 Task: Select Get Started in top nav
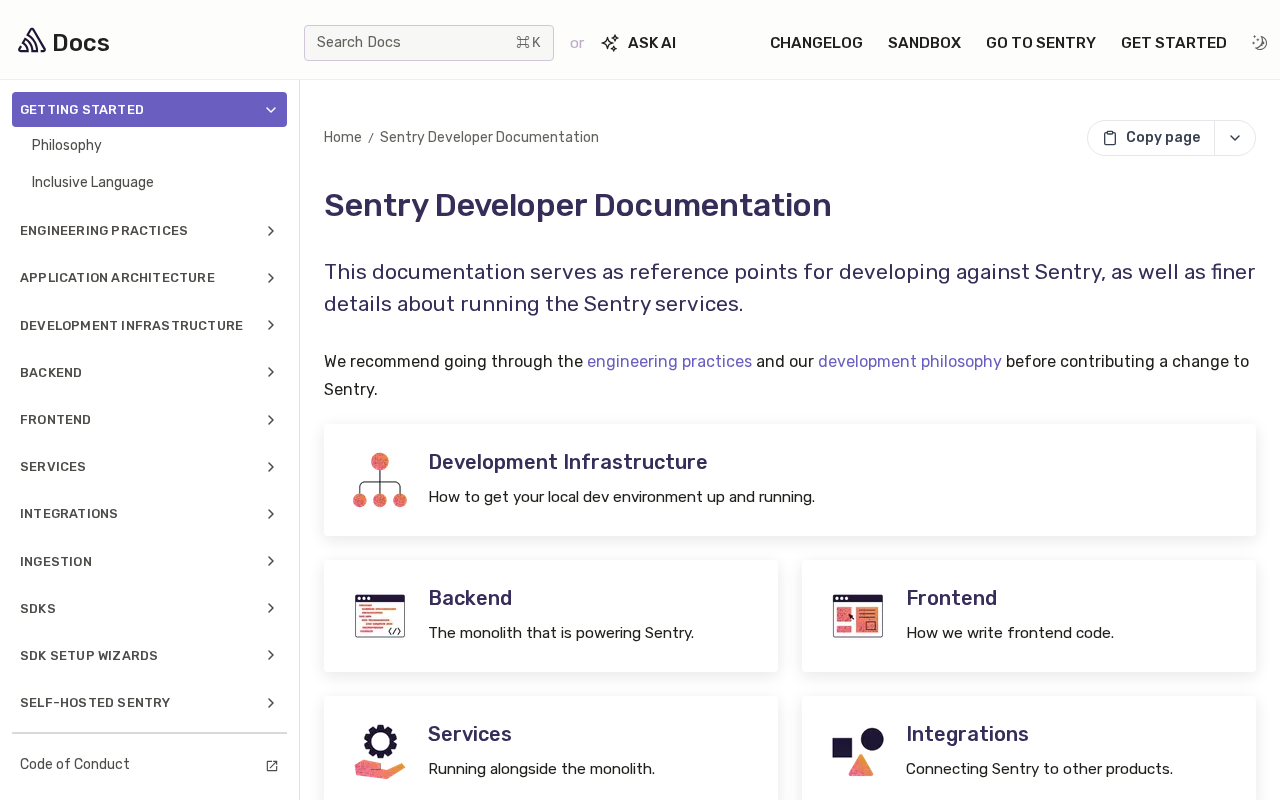(x=1174, y=43)
